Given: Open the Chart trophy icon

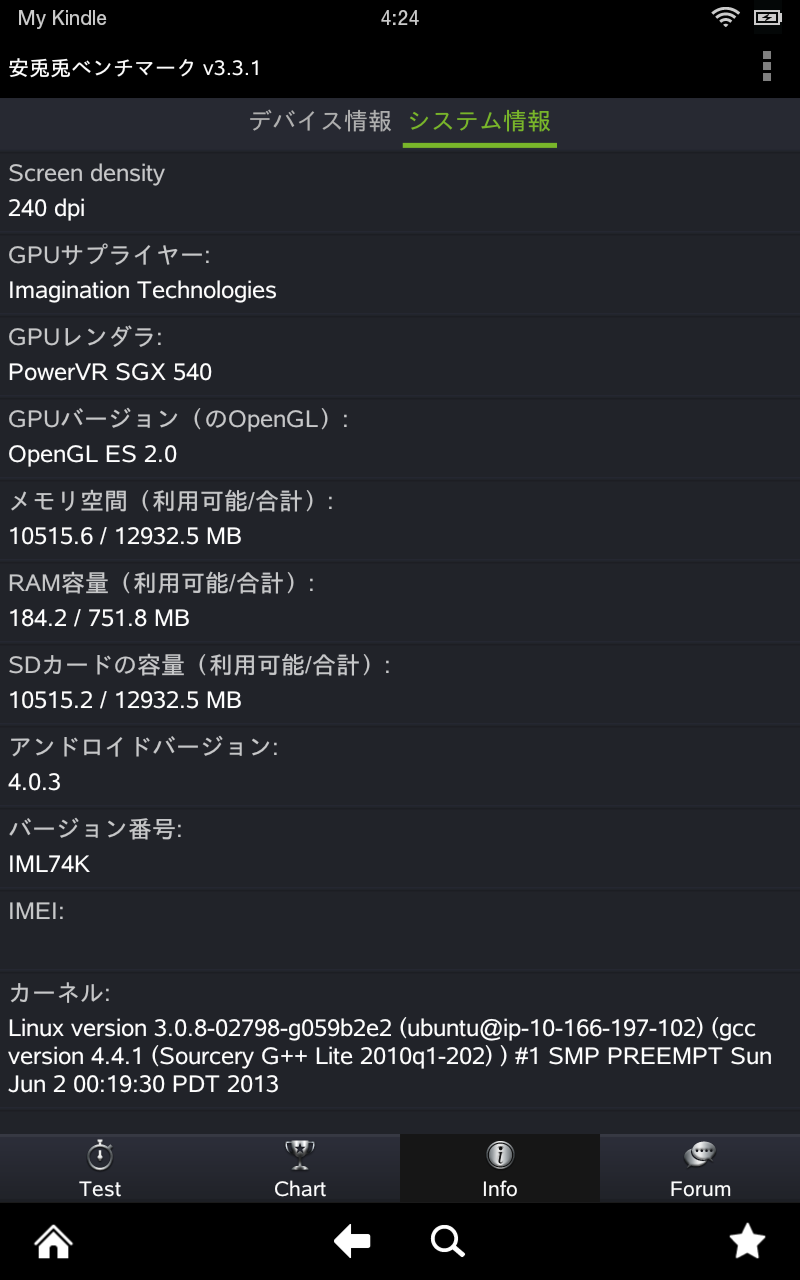Looking at the screenshot, I should click(x=300, y=1156).
